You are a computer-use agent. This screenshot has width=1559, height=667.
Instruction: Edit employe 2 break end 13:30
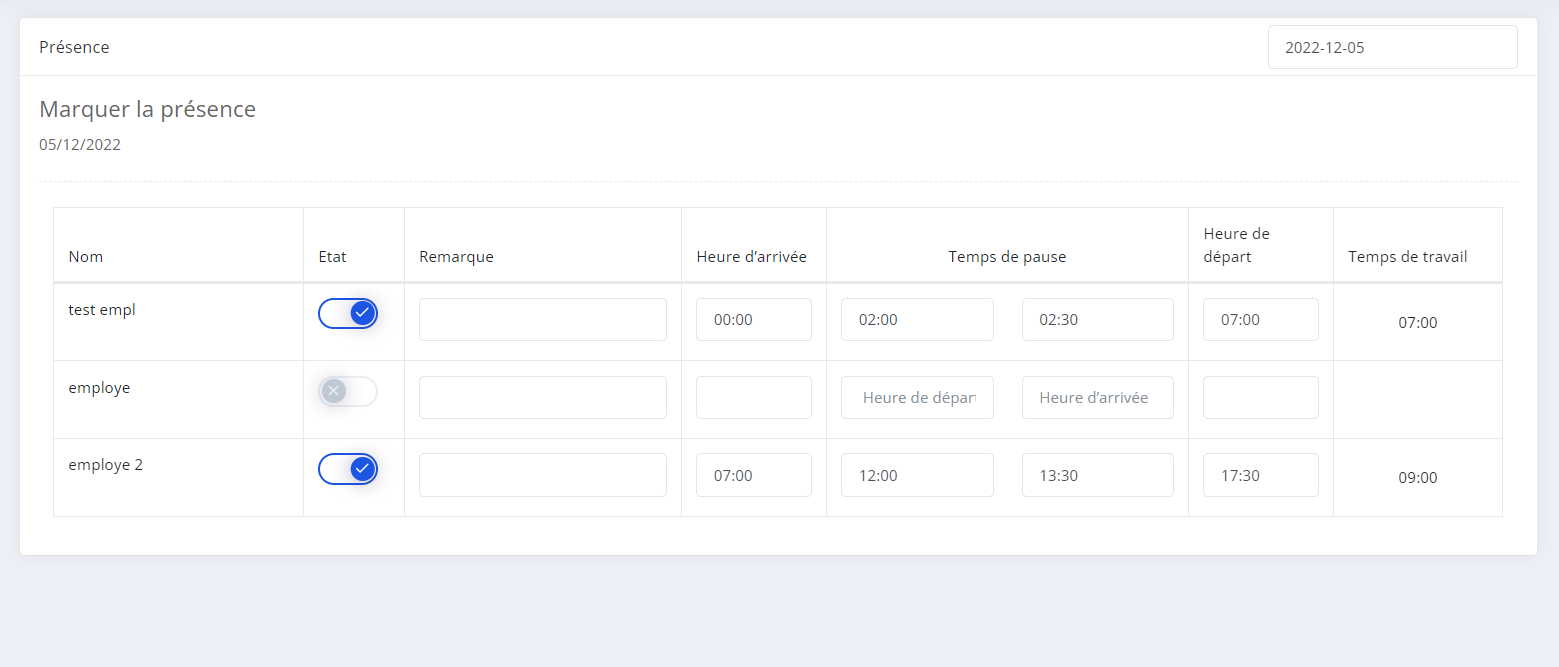point(1097,475)
